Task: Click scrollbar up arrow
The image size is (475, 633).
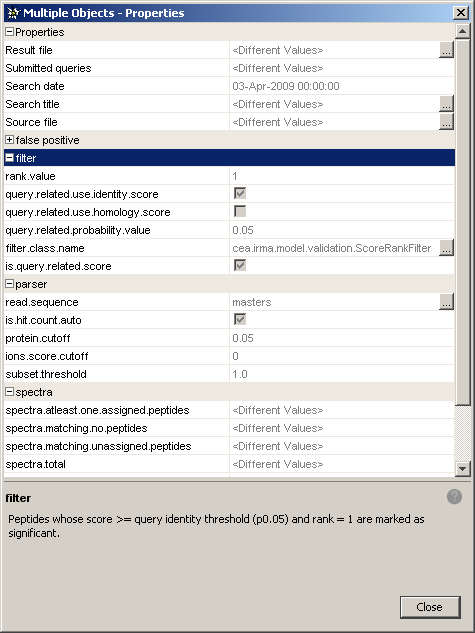Action: pos(462,31)
